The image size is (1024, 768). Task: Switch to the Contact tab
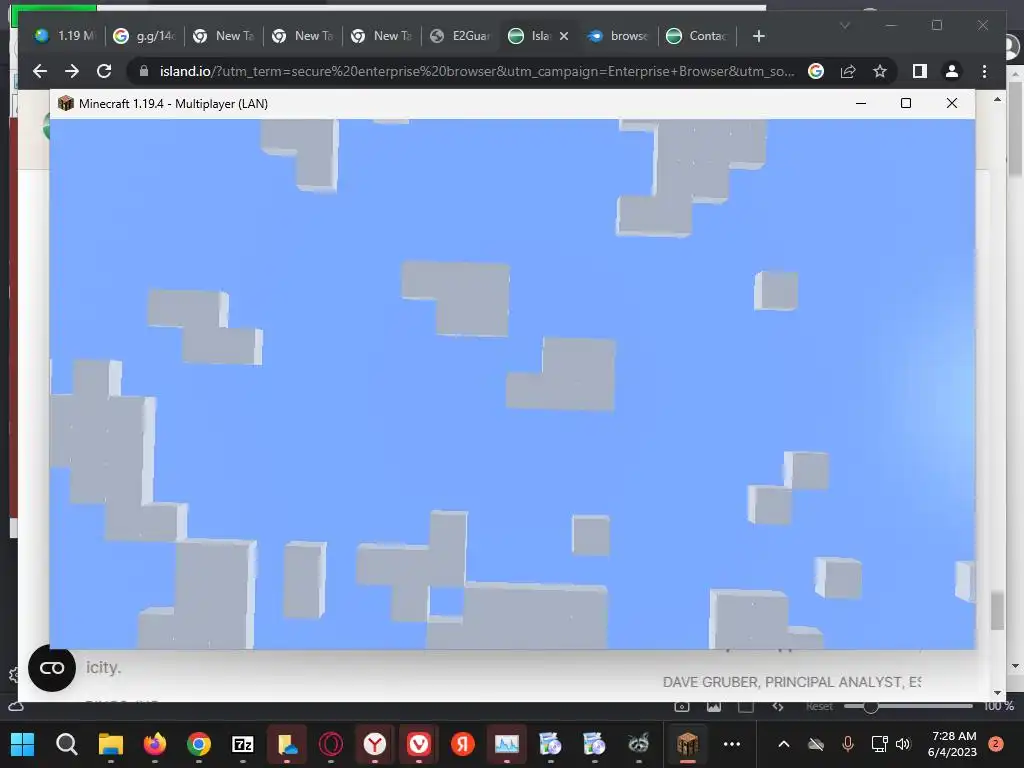pyautogui.click(x=696, y=36)
